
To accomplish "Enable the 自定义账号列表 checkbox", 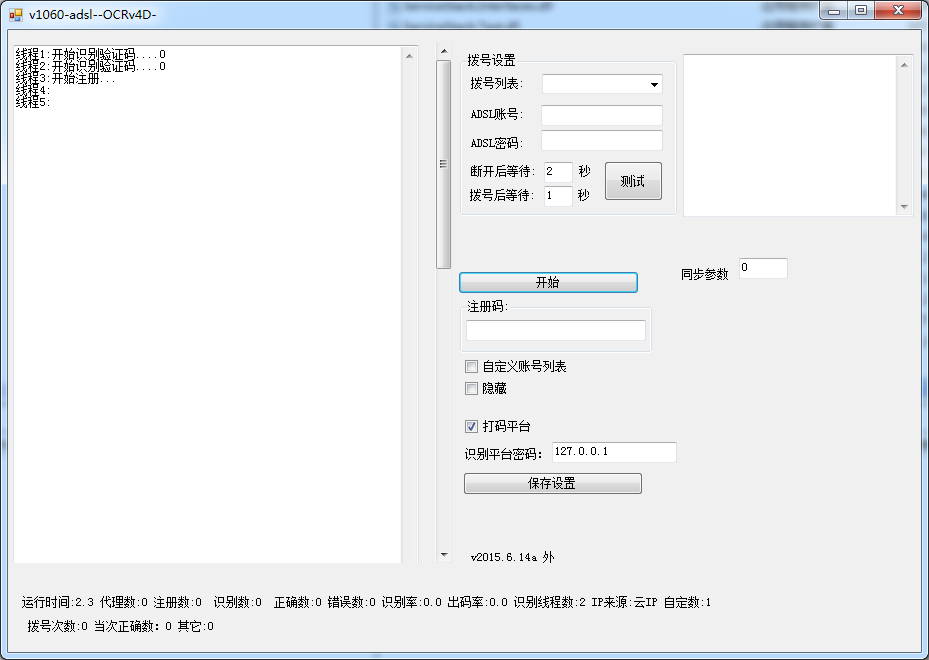I will (x=471, y=366).
